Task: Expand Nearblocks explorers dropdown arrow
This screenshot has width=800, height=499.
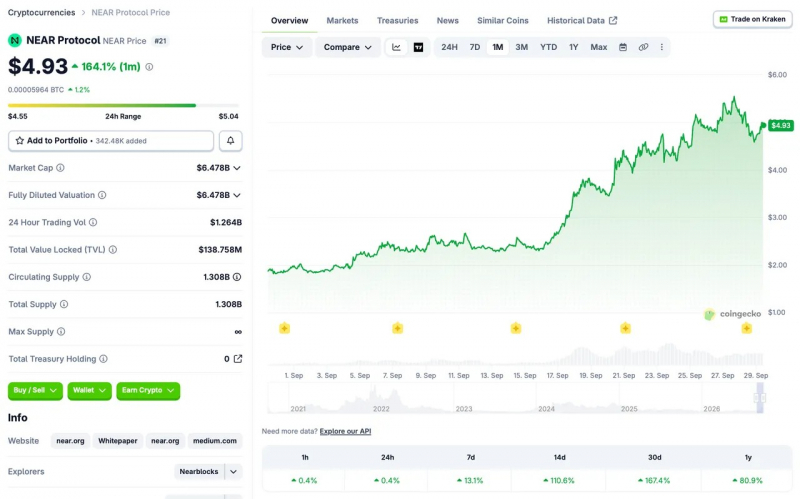Action: [x=233, y=471]
